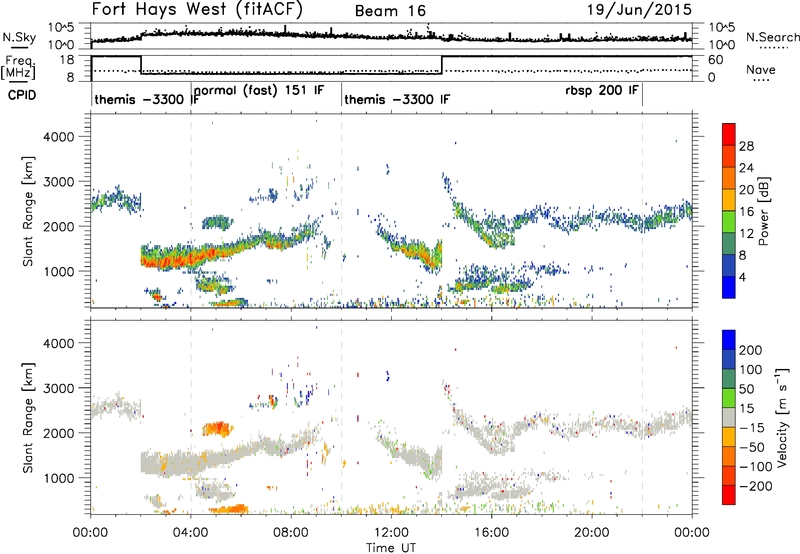Click the '10^0' tick beside N.Search

pyautogui.click(x=721, y=45)
